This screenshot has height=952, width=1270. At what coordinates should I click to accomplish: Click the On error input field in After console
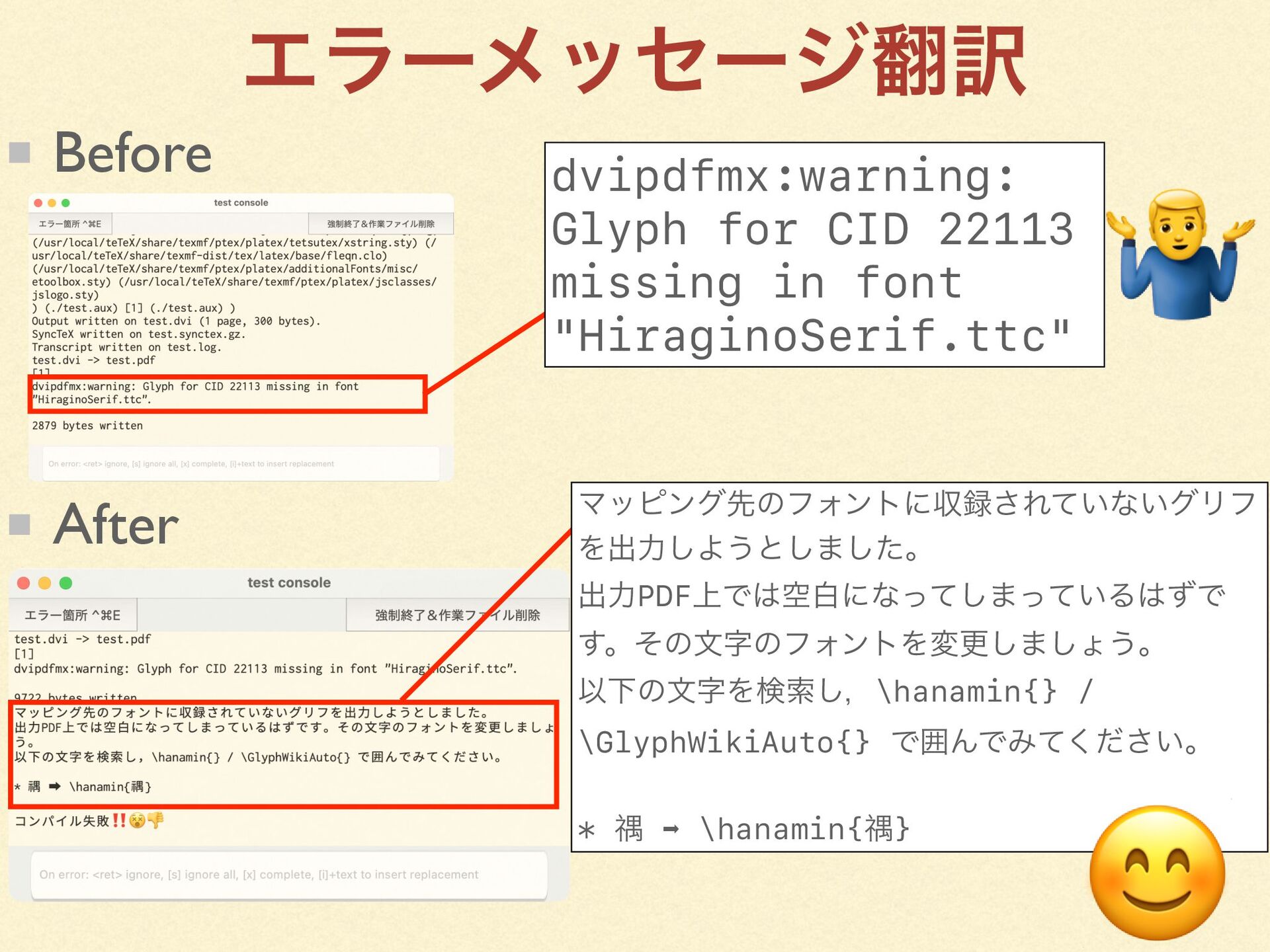click(289, 875)
